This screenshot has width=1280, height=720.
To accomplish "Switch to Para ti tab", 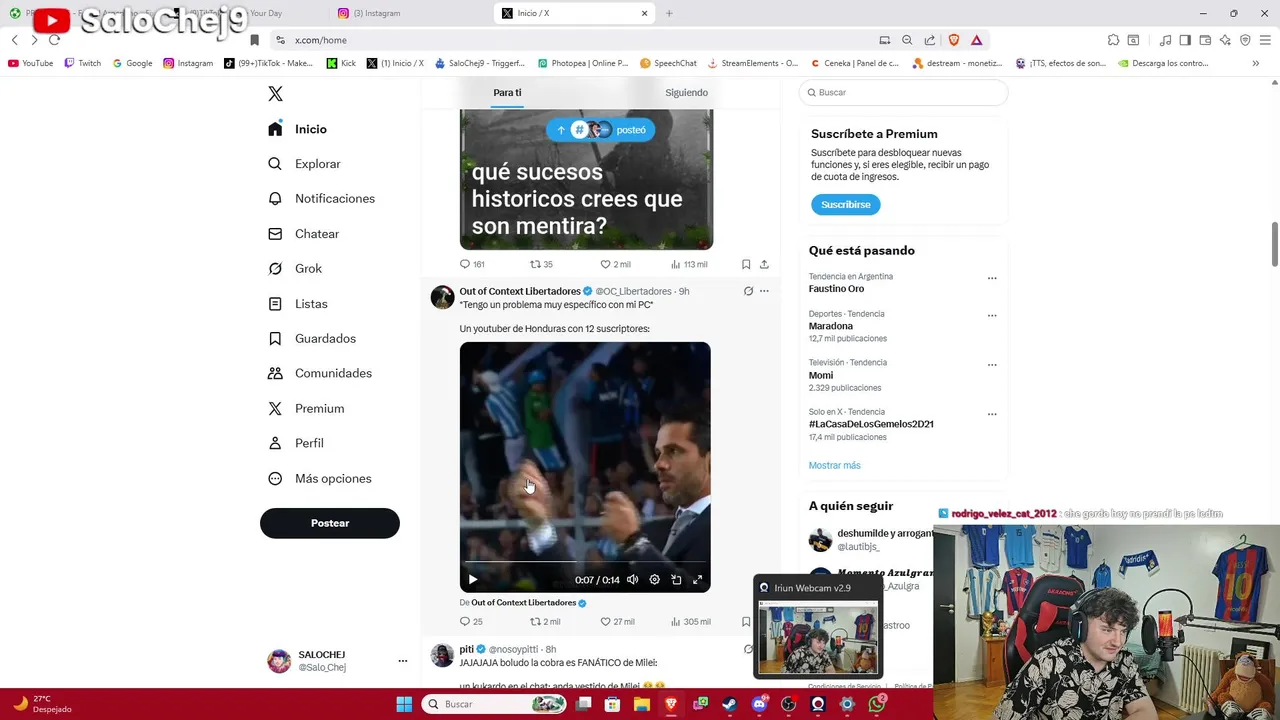I will (x=507, y=93).
